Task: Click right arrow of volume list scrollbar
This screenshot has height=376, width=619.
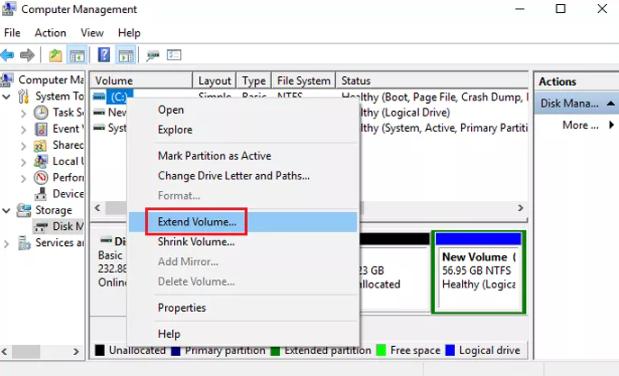Action: (x=520, y=208)
